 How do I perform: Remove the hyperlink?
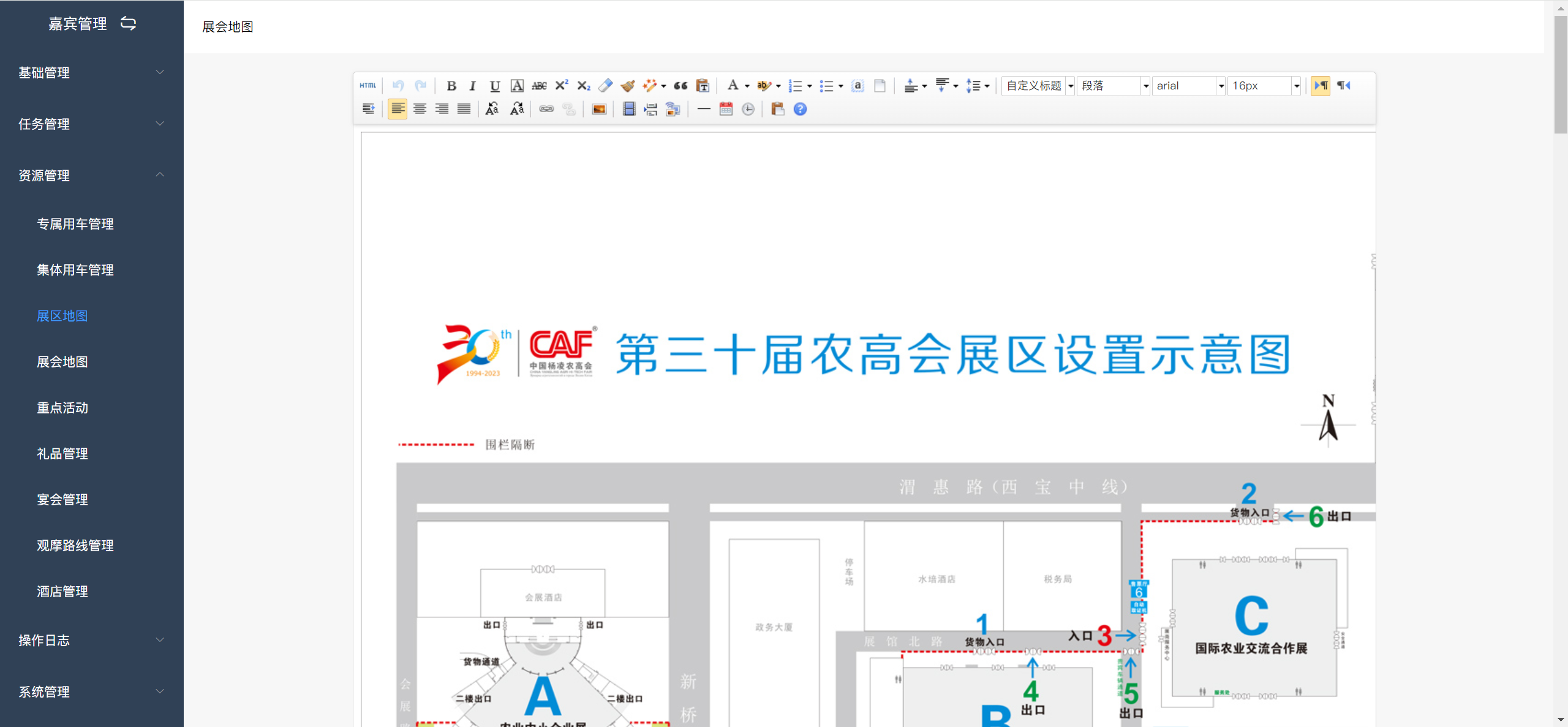pos(569,109)
